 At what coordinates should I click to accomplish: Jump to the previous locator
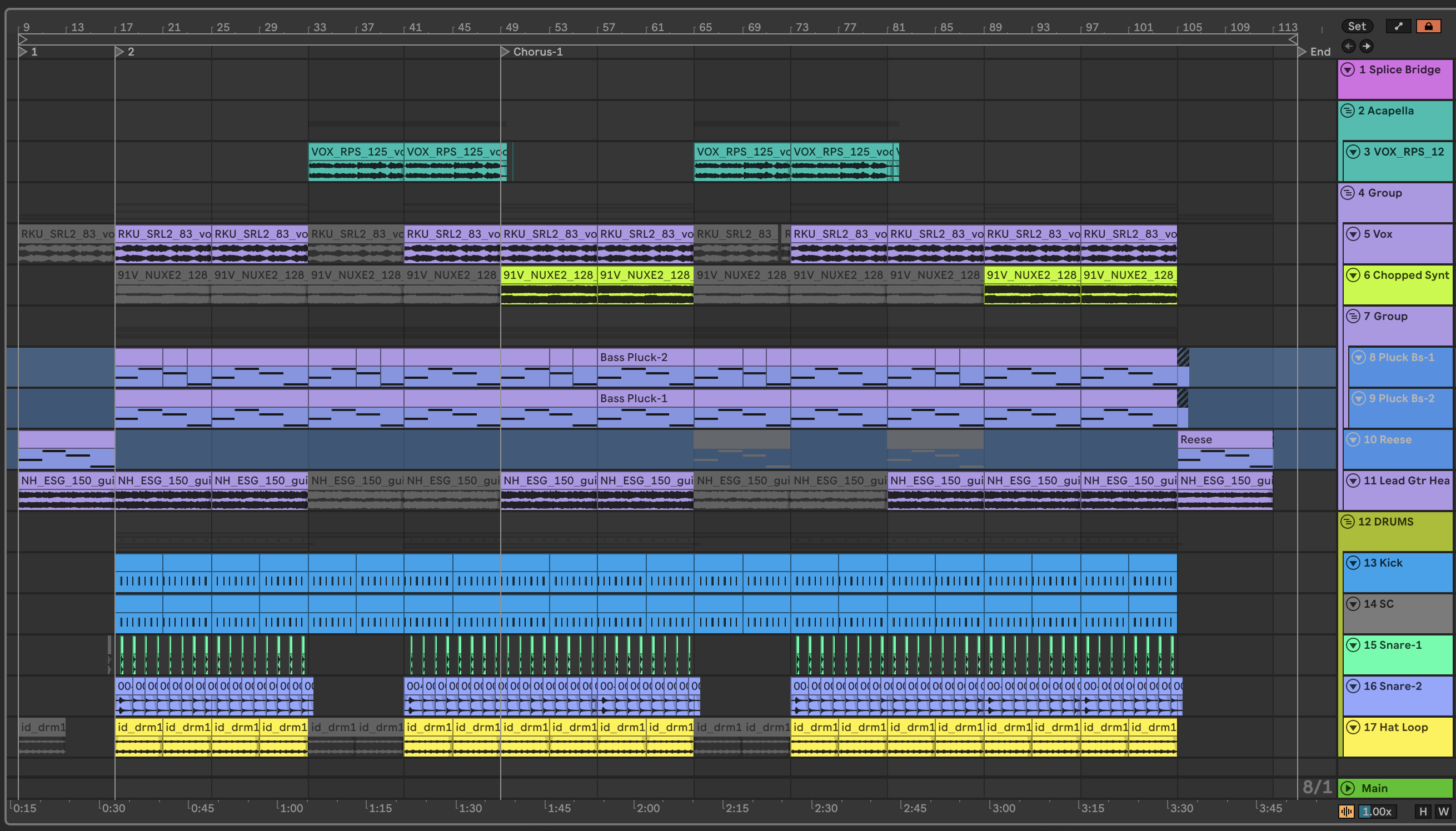click(1349, 46)
